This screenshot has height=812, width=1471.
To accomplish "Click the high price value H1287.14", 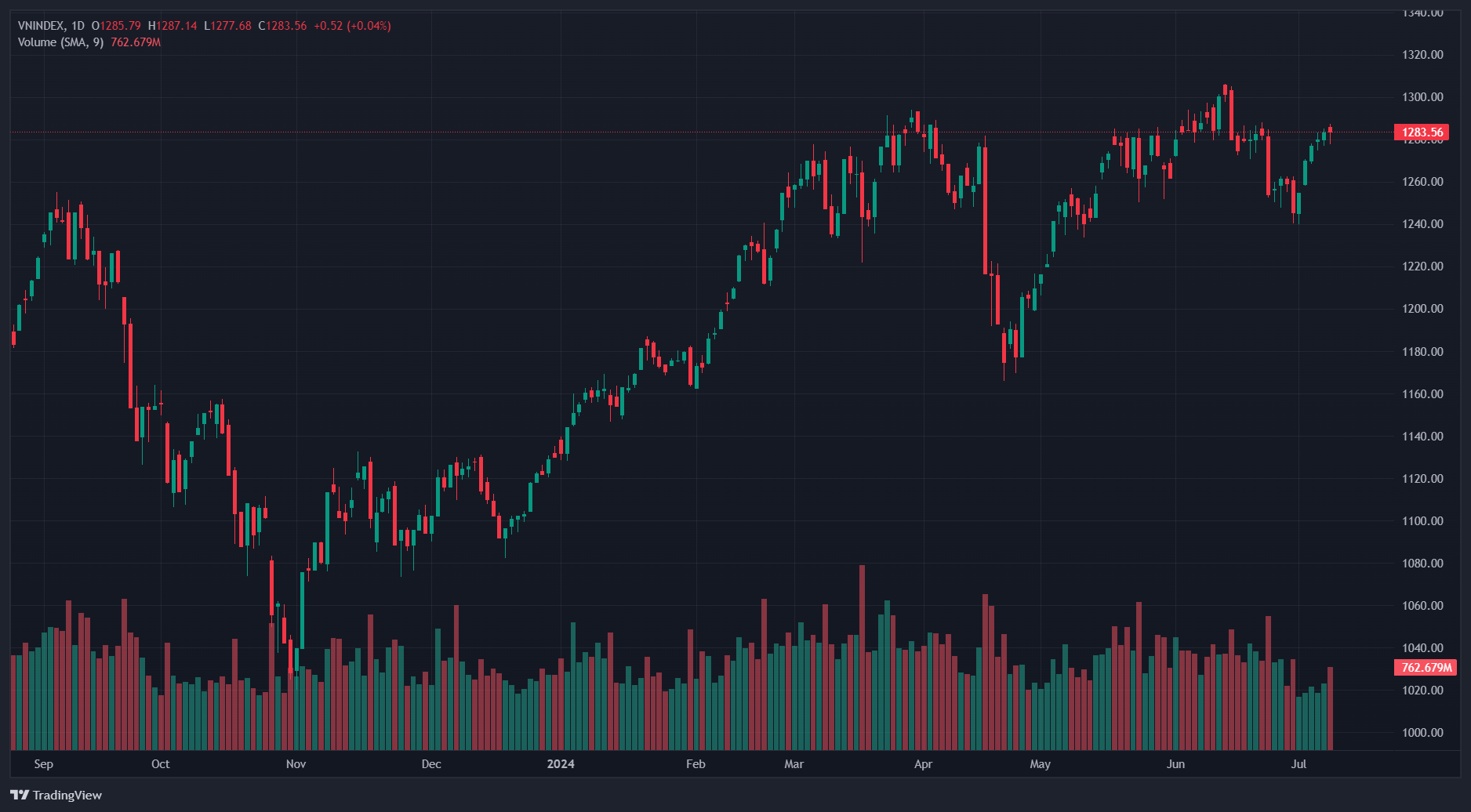I will tap(173, 26).
